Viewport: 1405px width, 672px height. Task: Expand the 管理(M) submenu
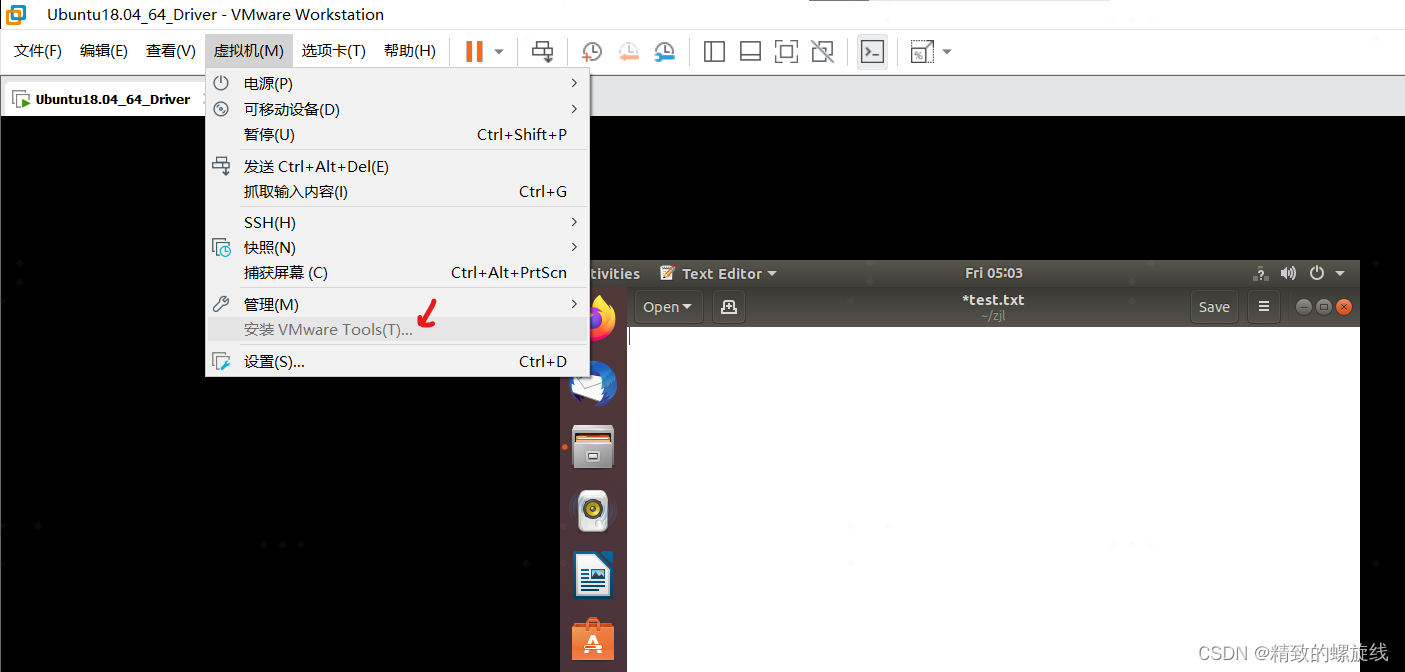tap(398, 304)
